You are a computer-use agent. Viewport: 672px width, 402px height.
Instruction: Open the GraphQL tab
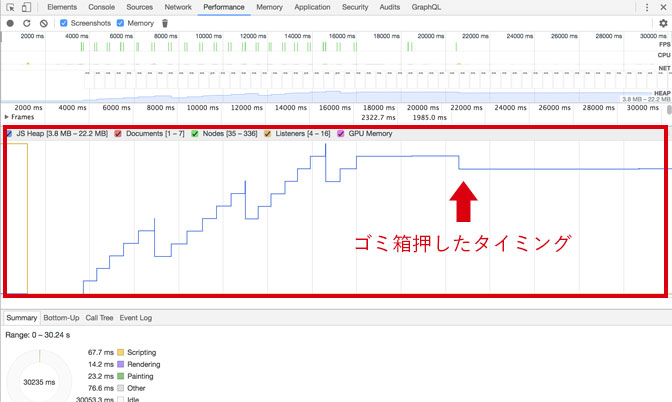pos(426,7)
